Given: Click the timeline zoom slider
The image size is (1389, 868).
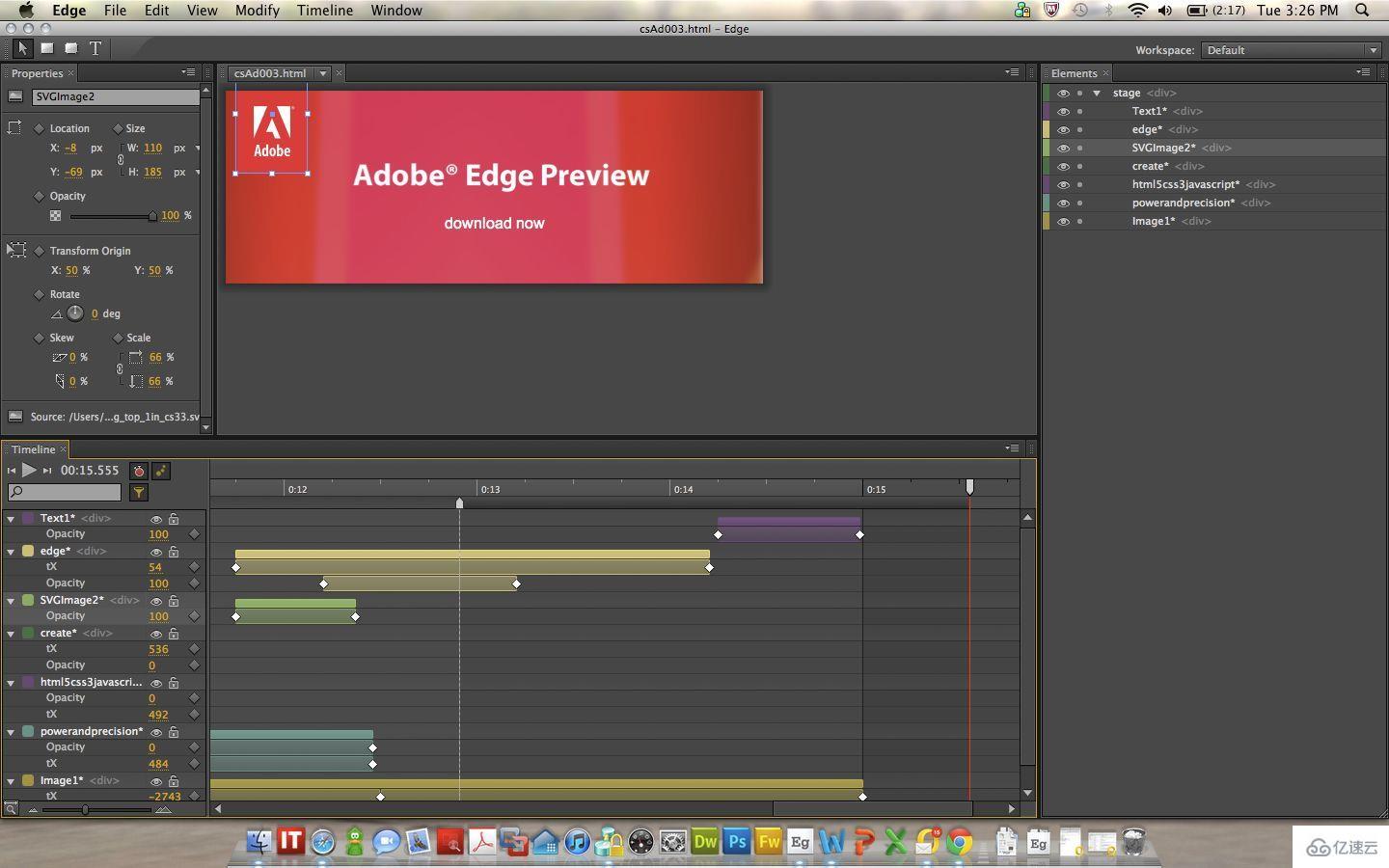Looking at the screenshot, I should tap(85, 810).
